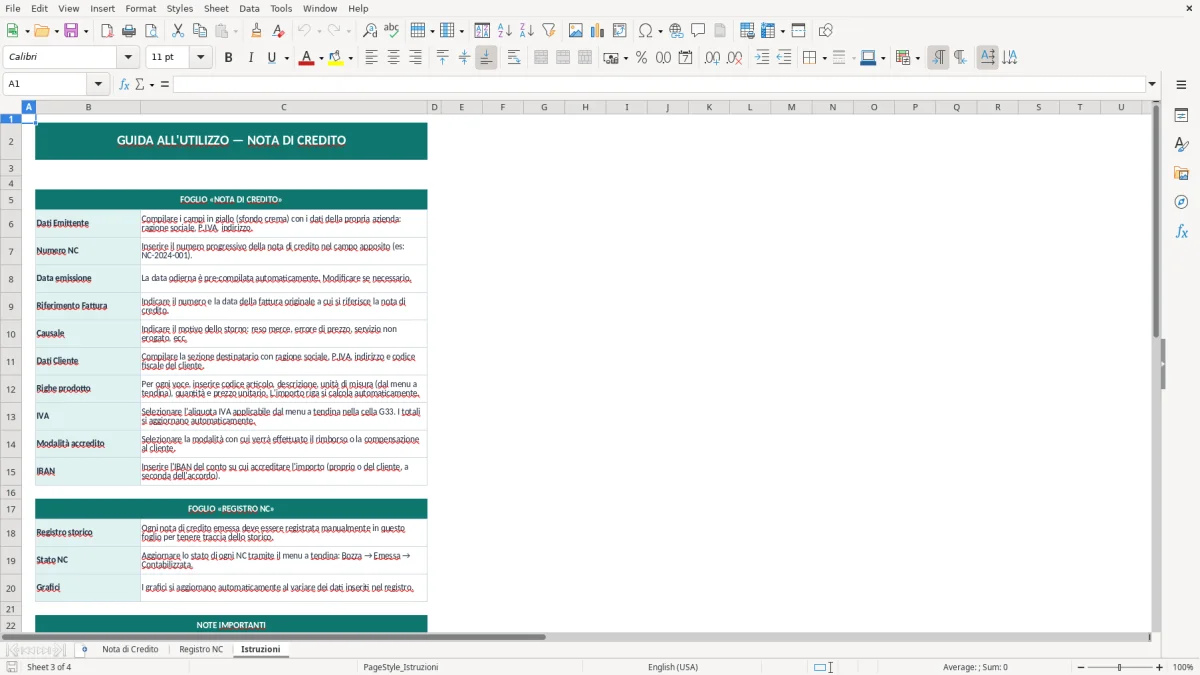Open Find & Replace
1200x675 pixels.
point(370,31)
